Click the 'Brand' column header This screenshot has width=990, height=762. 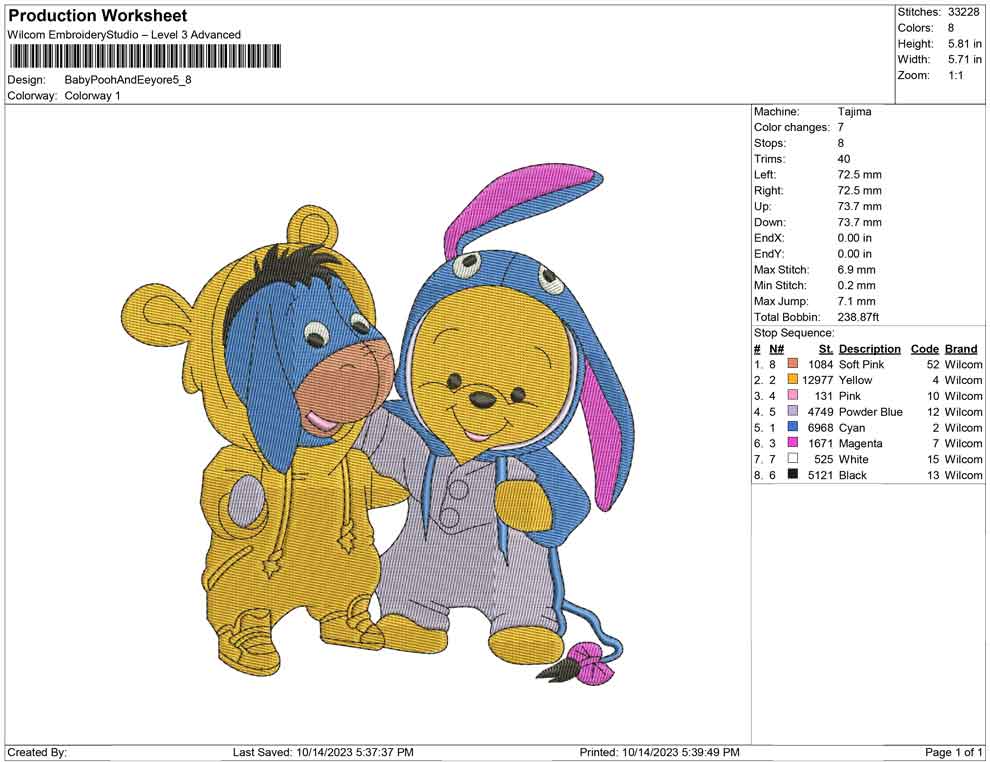pyautogui.click(x=961, y=349)
